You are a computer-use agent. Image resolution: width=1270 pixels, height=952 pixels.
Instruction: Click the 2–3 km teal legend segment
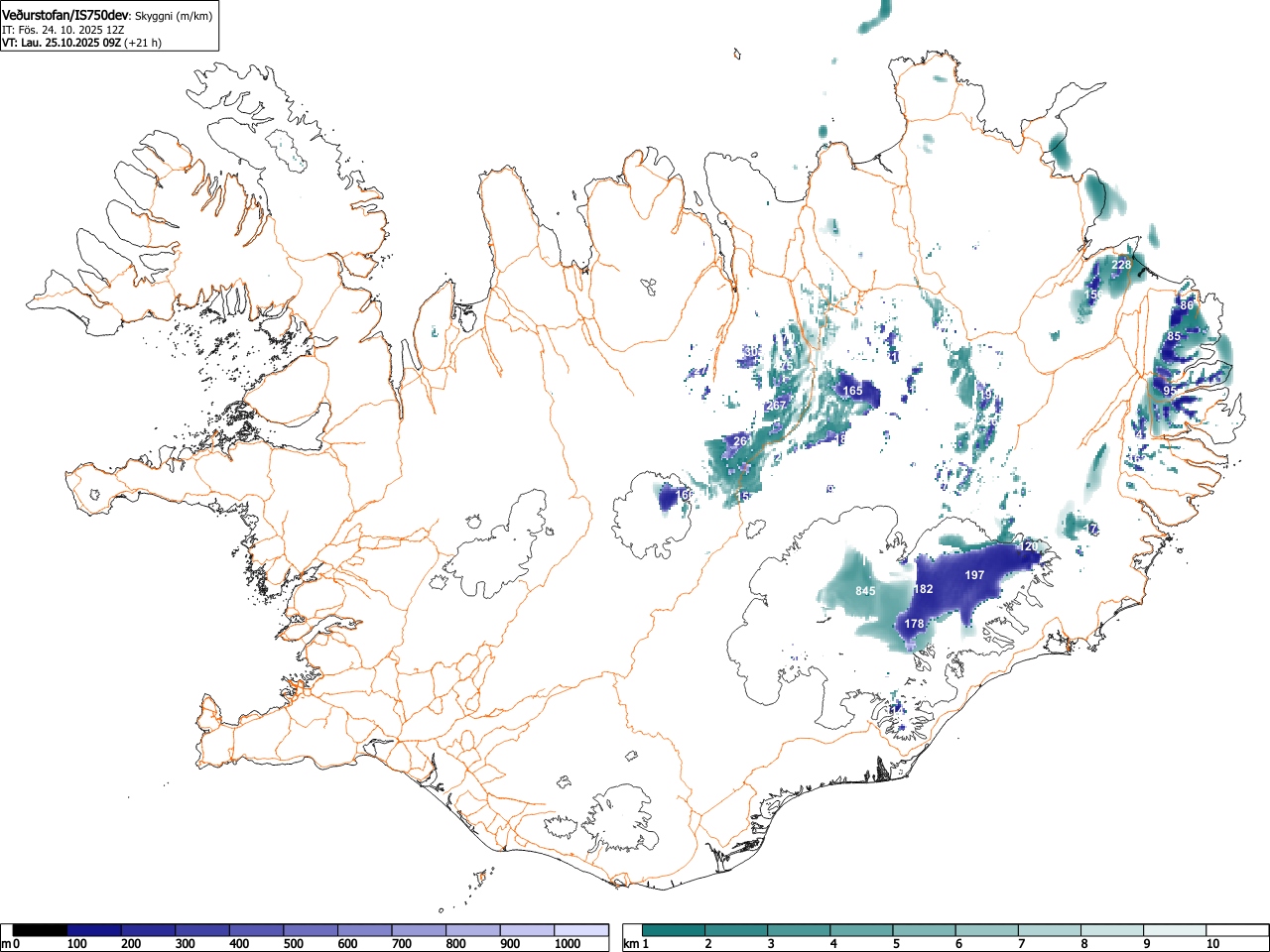[x=737, y=930]
